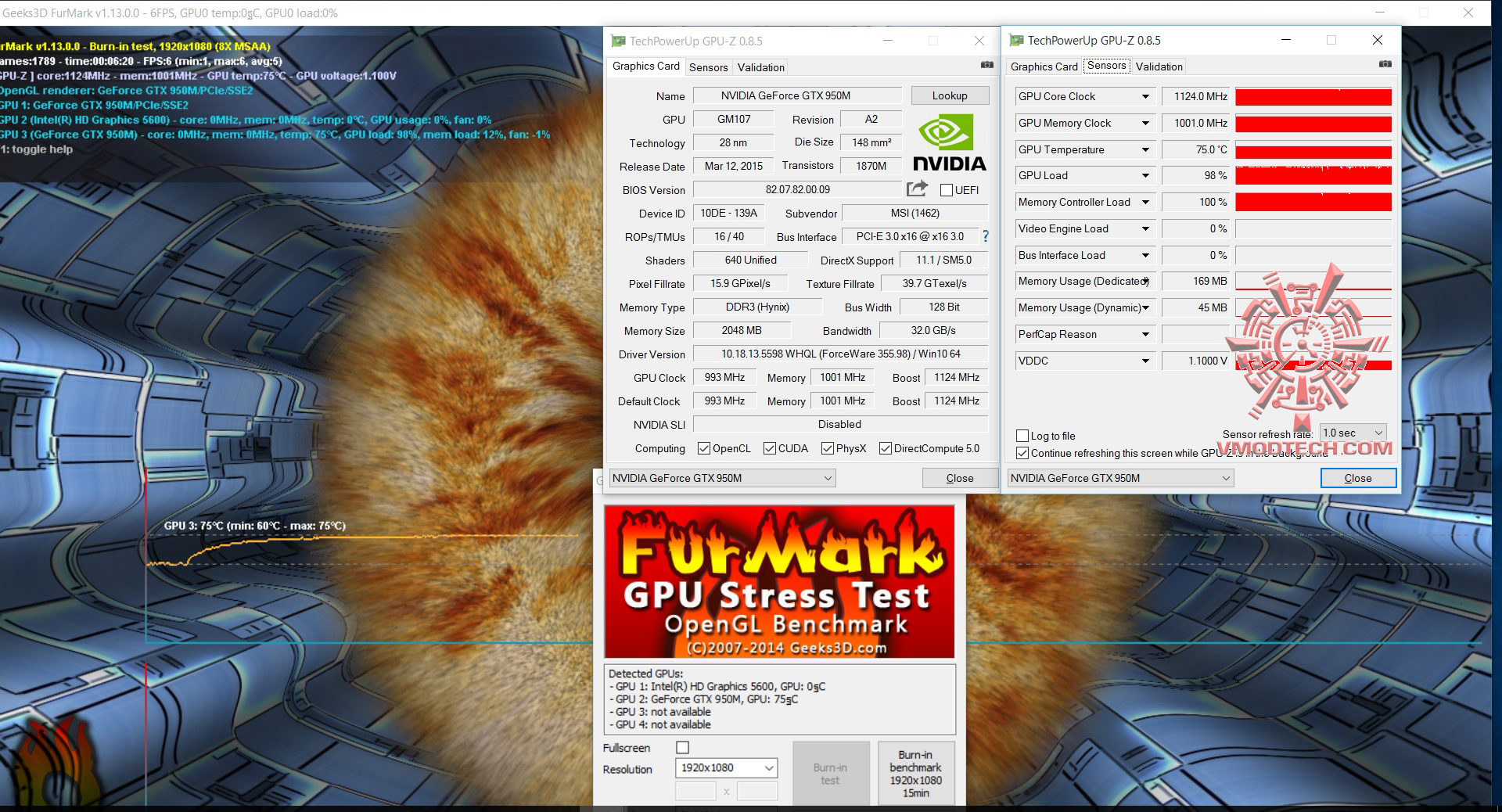Click the custom resolution height field after the x
This screenshot has width=1502, height=812.
(757, 791)
